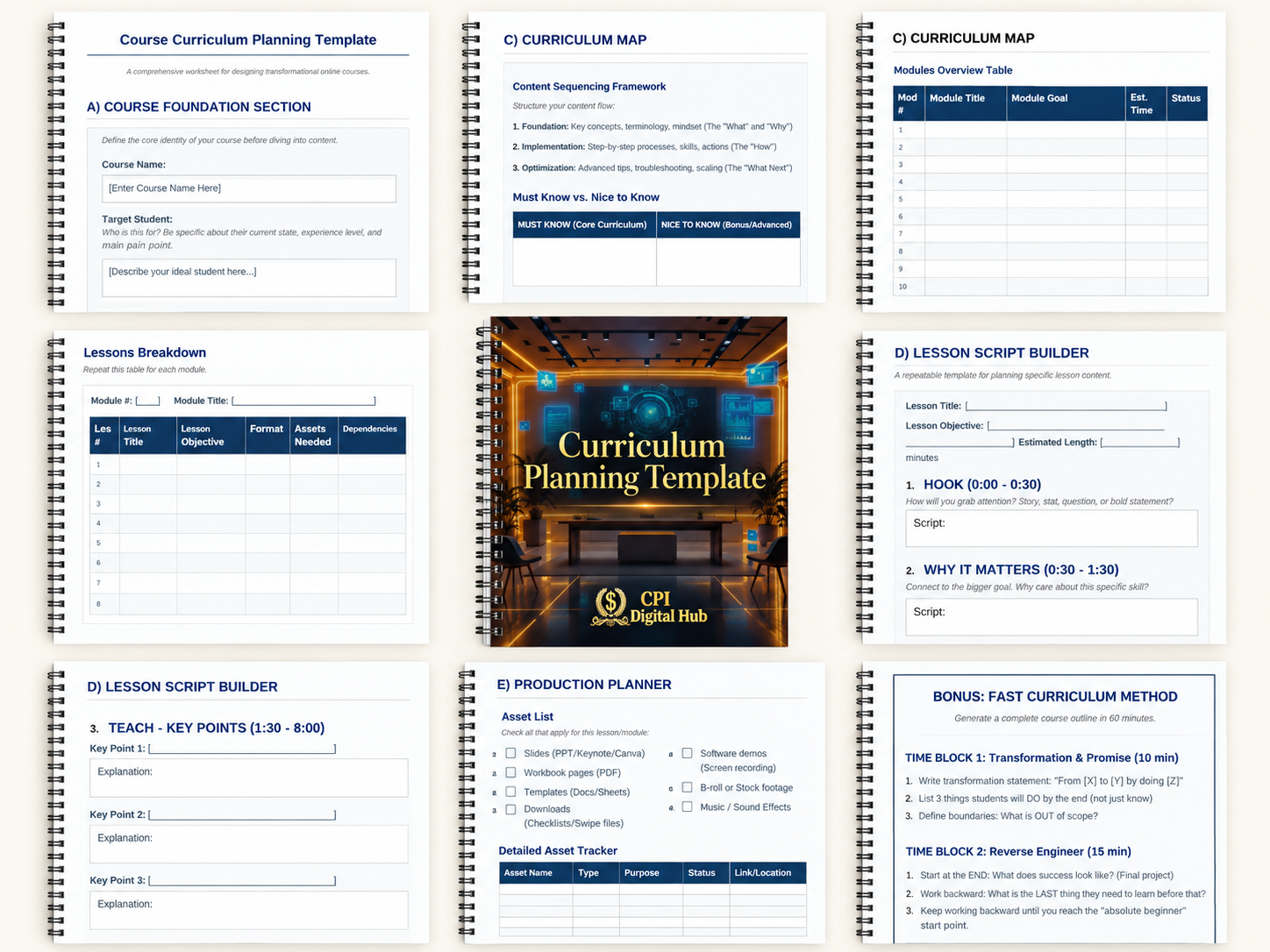Tick the Workbook pages (PDF) checkbox
The height and width of the screenshot is (952, 1270).
click(511, 772)
